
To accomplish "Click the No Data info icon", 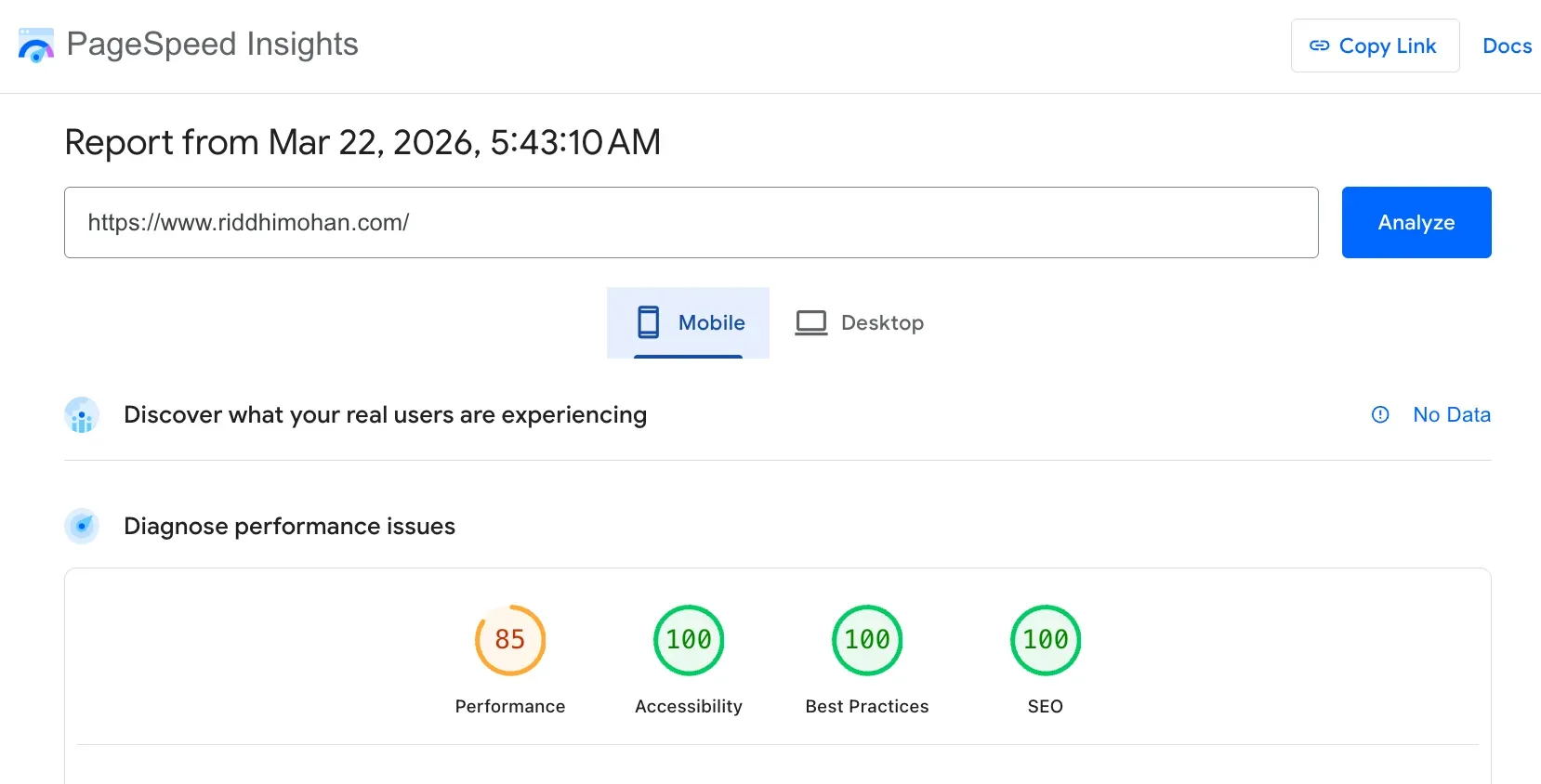I will pos(1380,414).
